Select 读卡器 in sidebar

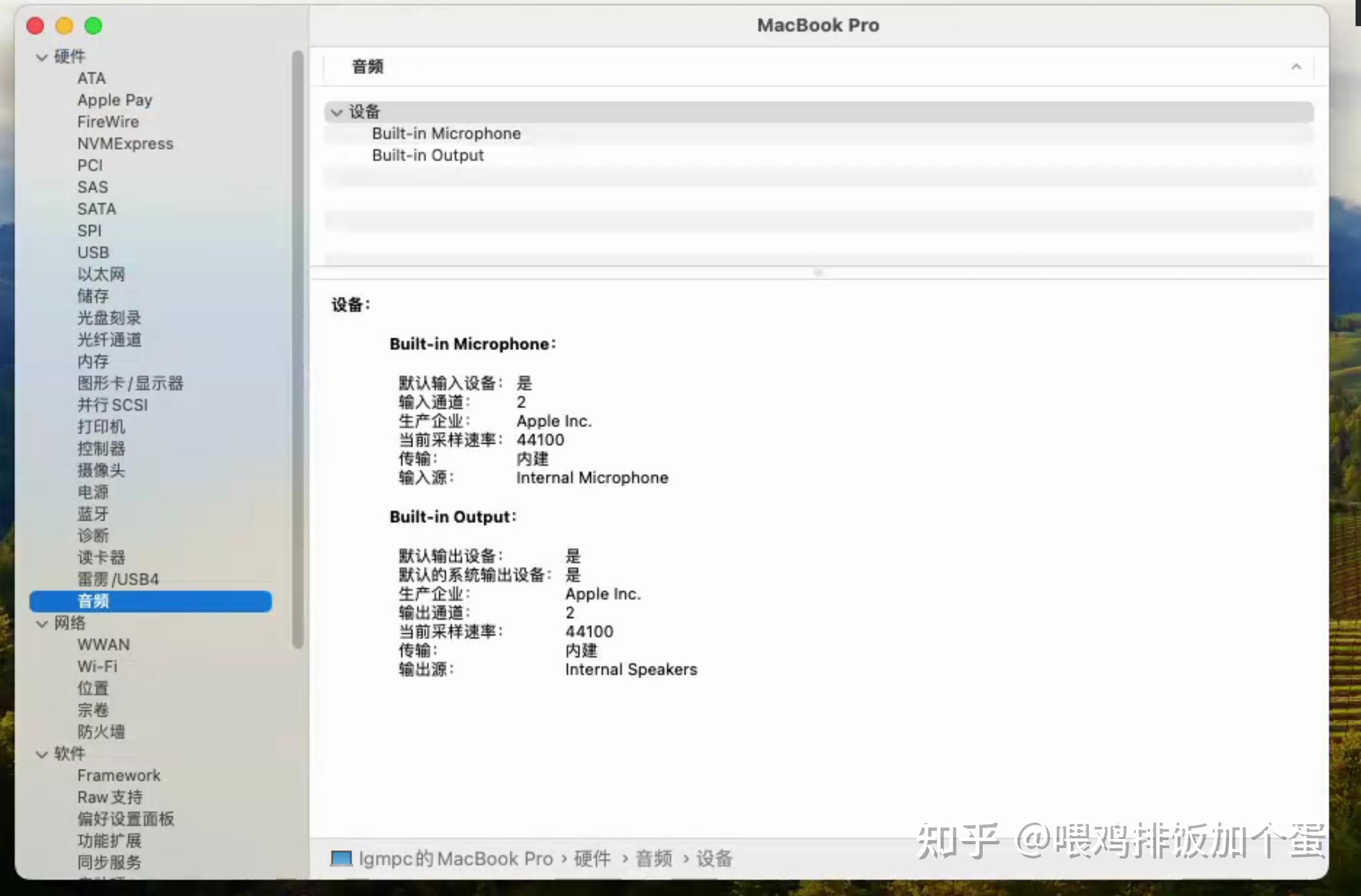pos(101,557)
